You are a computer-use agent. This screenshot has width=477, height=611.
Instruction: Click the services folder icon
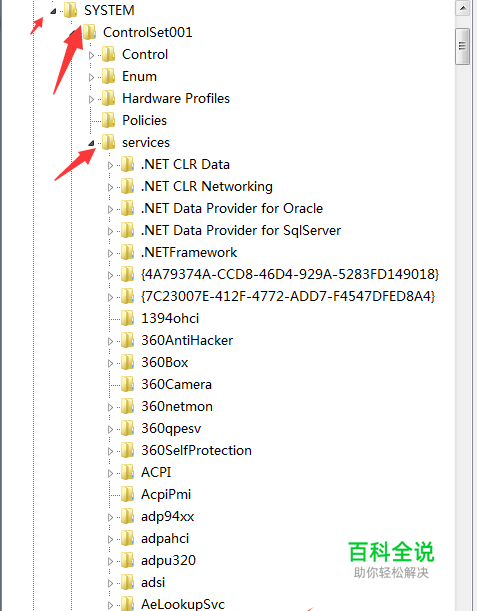pyautogui.click(x=108, y=142)
